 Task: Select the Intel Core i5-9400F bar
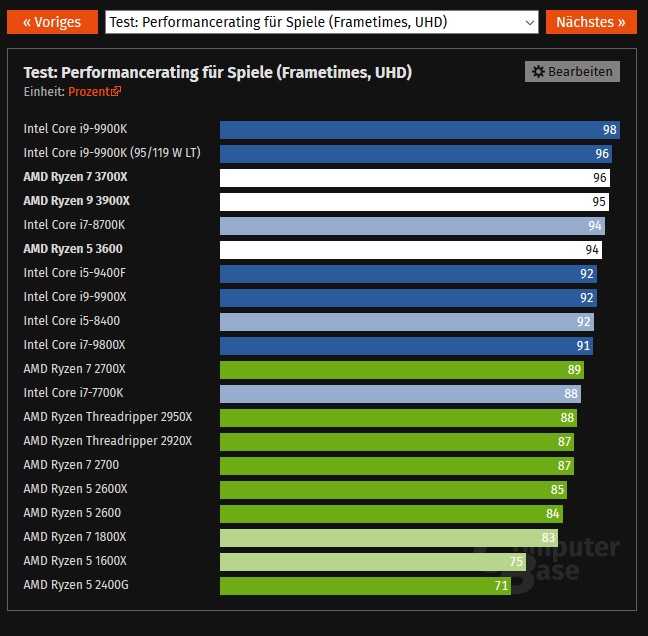point(408,274)
